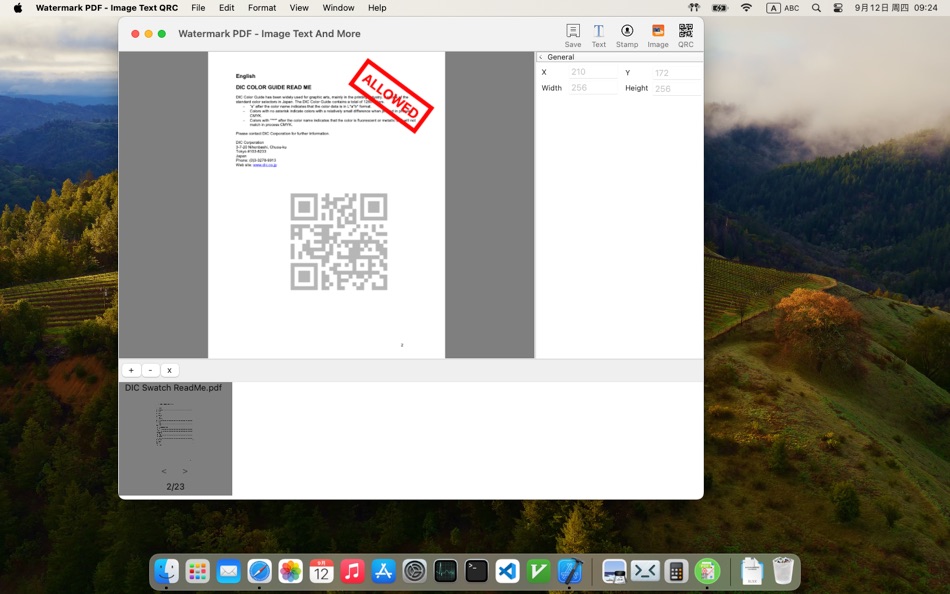Open Spotlight search from the menu bar
This screenshot has width=950, height=594.
814,7
